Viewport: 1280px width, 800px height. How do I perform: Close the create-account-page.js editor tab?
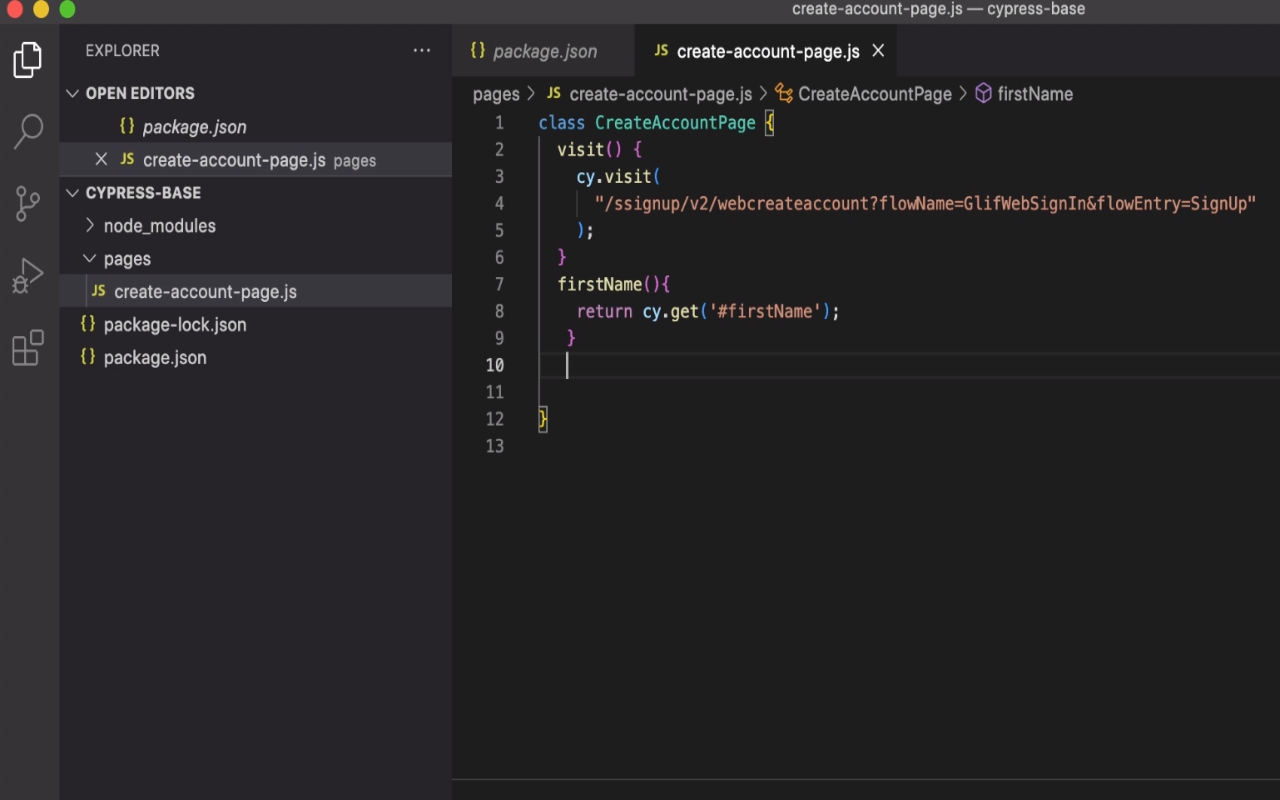coord(877,50)
